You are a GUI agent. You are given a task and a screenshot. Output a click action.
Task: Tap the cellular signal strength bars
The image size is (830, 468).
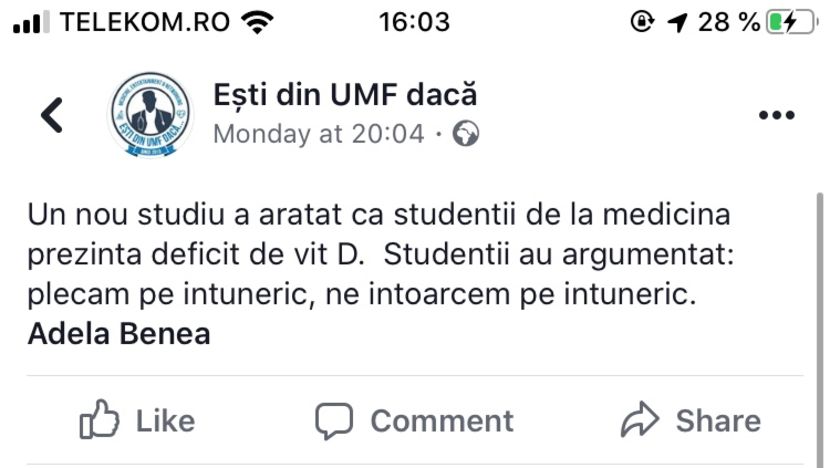coord(32,22)
